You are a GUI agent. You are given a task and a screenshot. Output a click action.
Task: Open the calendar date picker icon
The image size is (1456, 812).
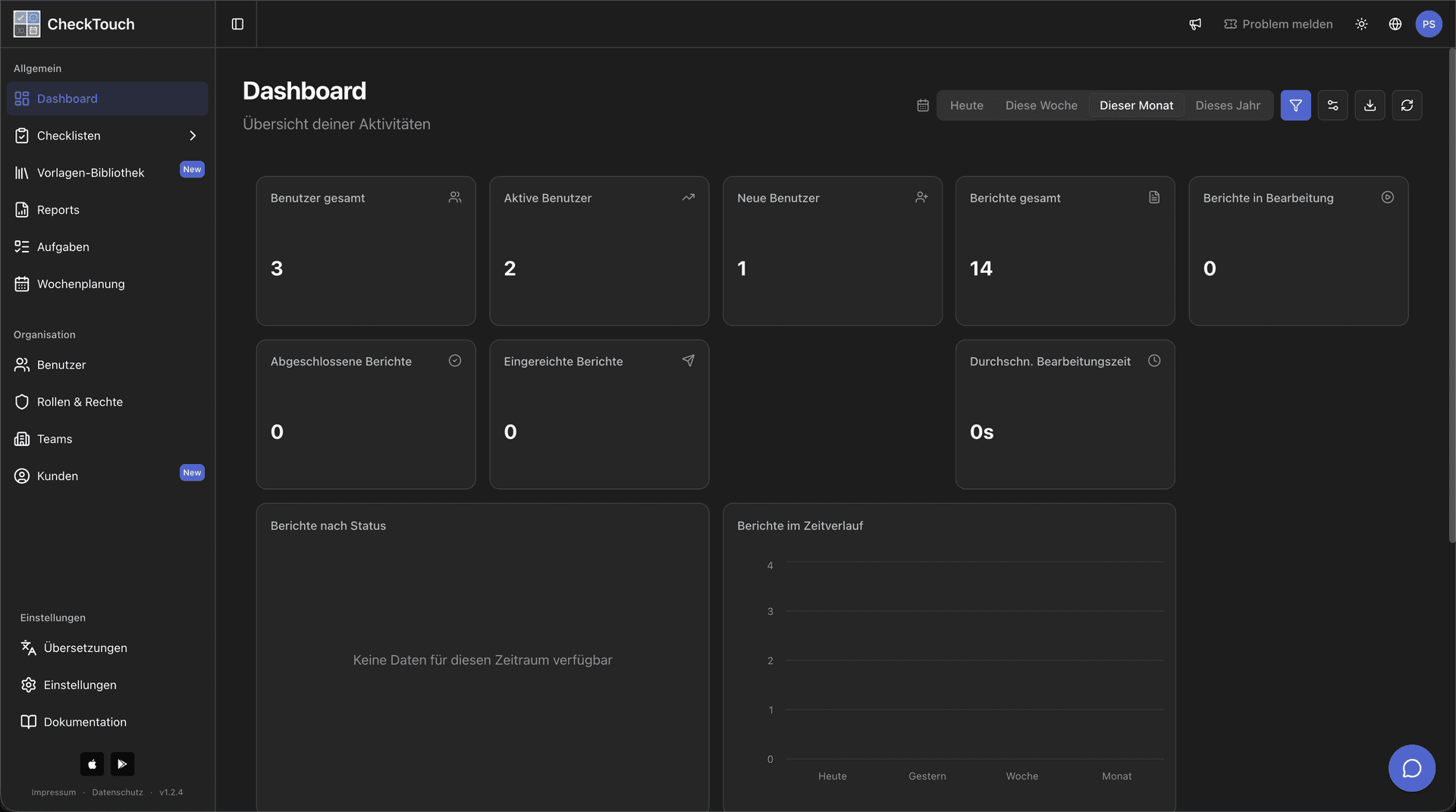pos(922,105)
